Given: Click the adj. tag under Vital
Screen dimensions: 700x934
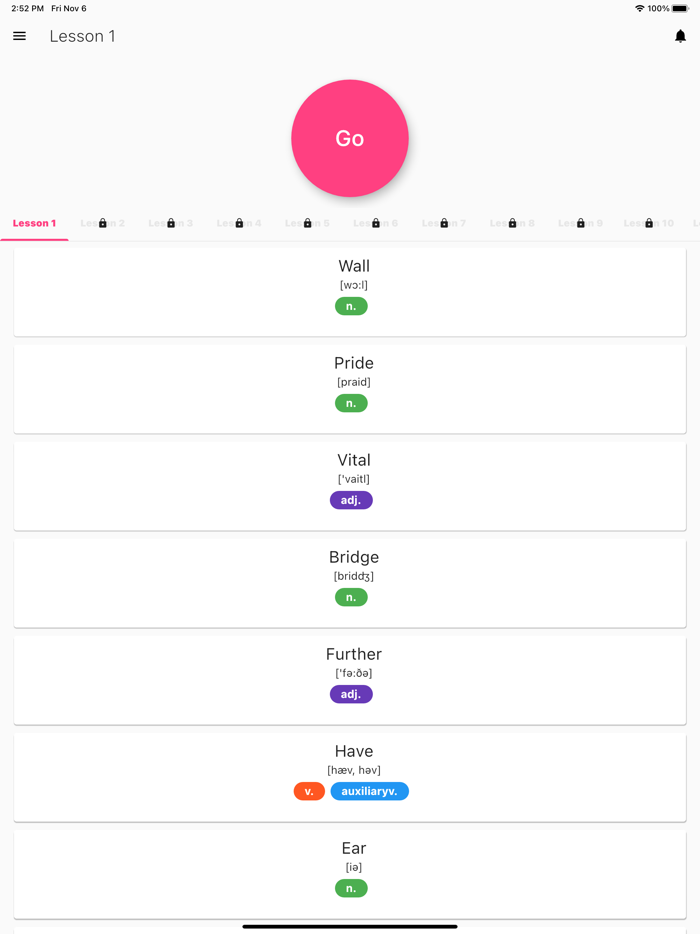Looking at the screenshot, I should (351, 500).
